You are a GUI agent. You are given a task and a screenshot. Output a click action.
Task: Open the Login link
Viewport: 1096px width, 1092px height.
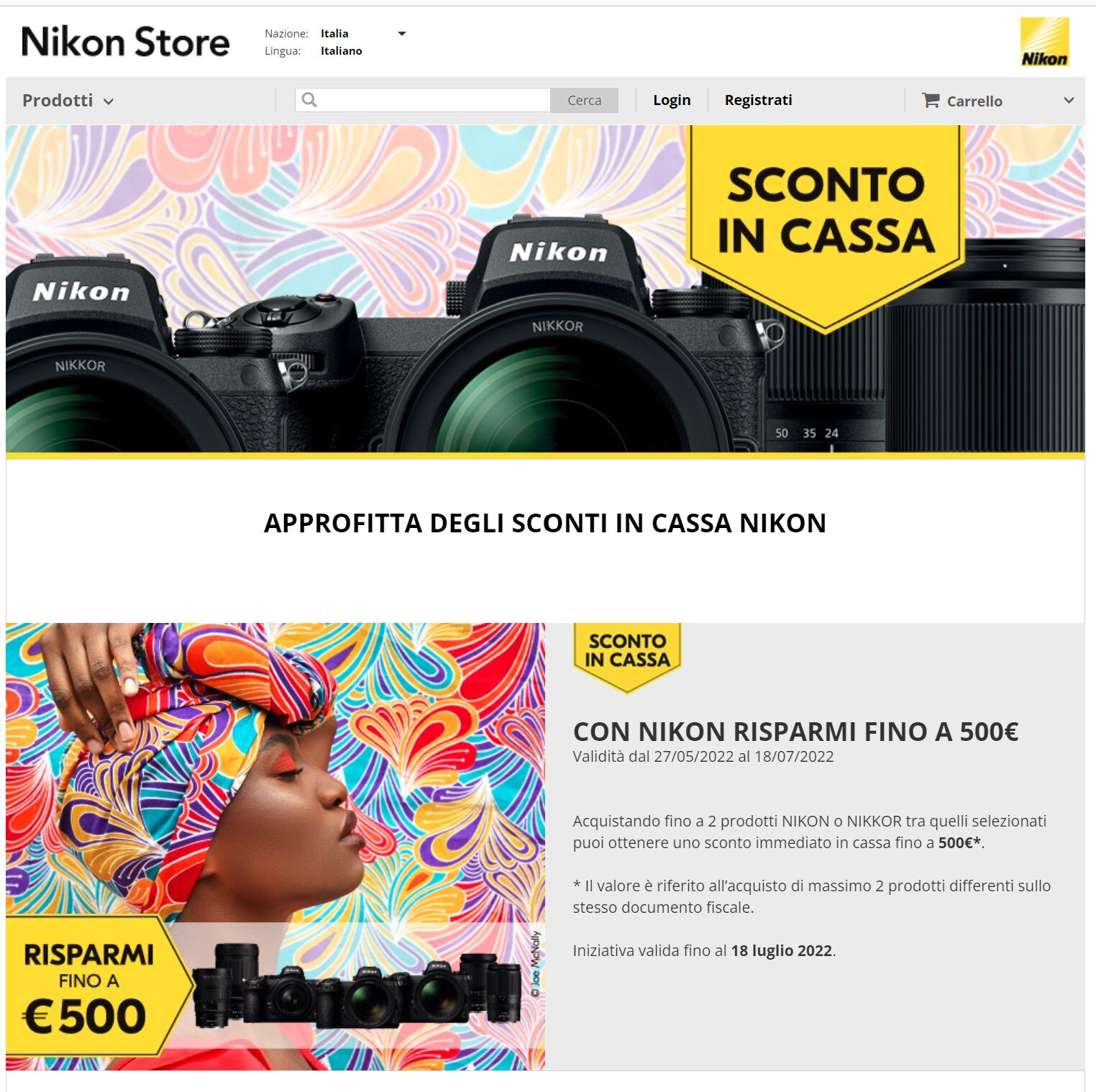click(672, 100)
